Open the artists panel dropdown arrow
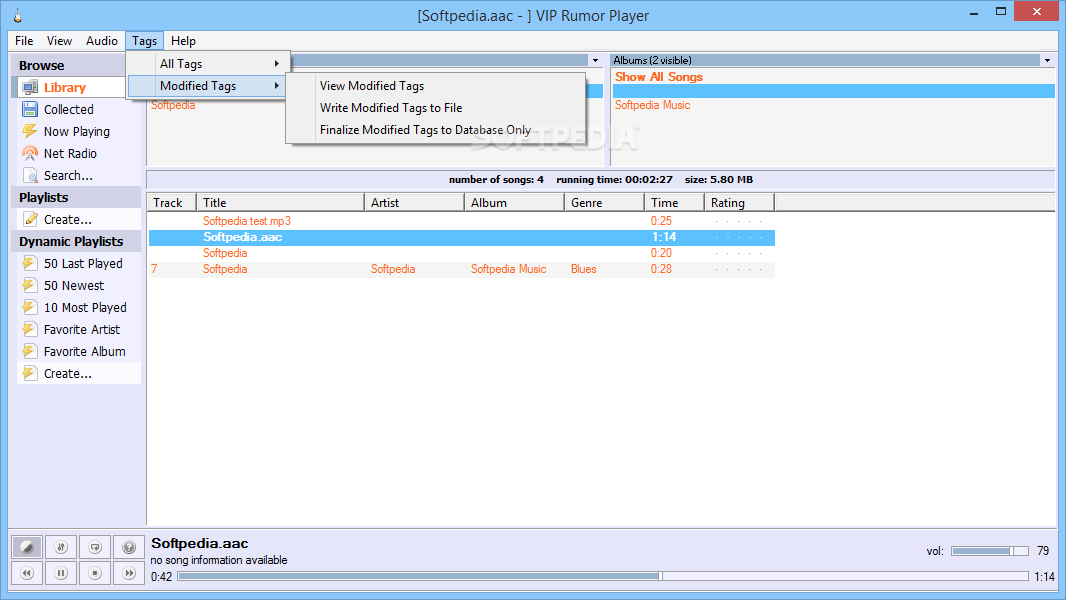Screen dimensions: 1066x600 (595, 60)
